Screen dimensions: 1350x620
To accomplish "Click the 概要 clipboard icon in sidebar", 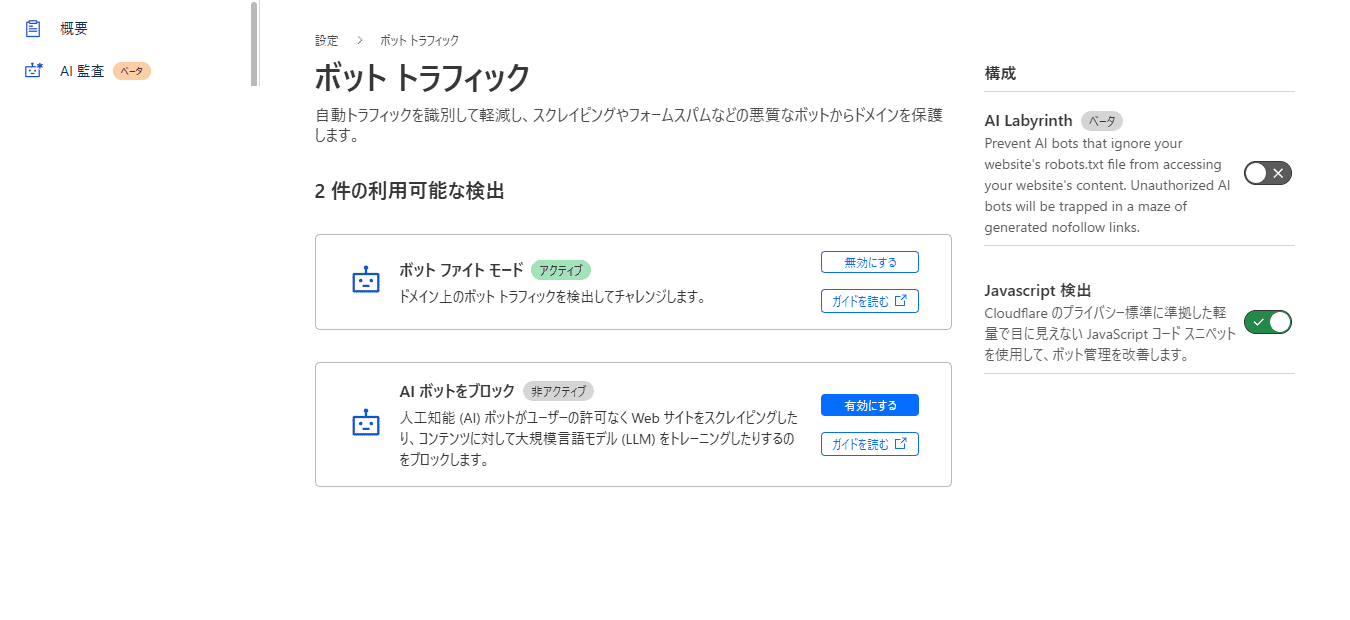I will click(x=33, y=29).
